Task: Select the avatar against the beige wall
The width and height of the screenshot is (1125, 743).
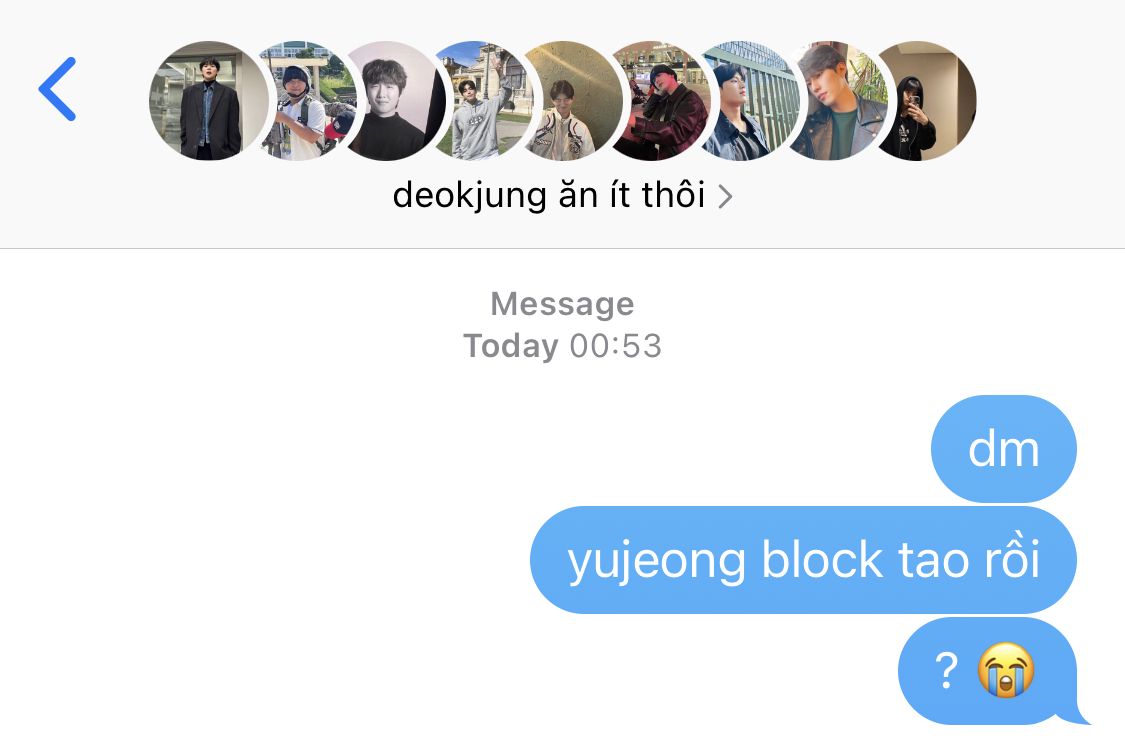Action: click(571, 100)
